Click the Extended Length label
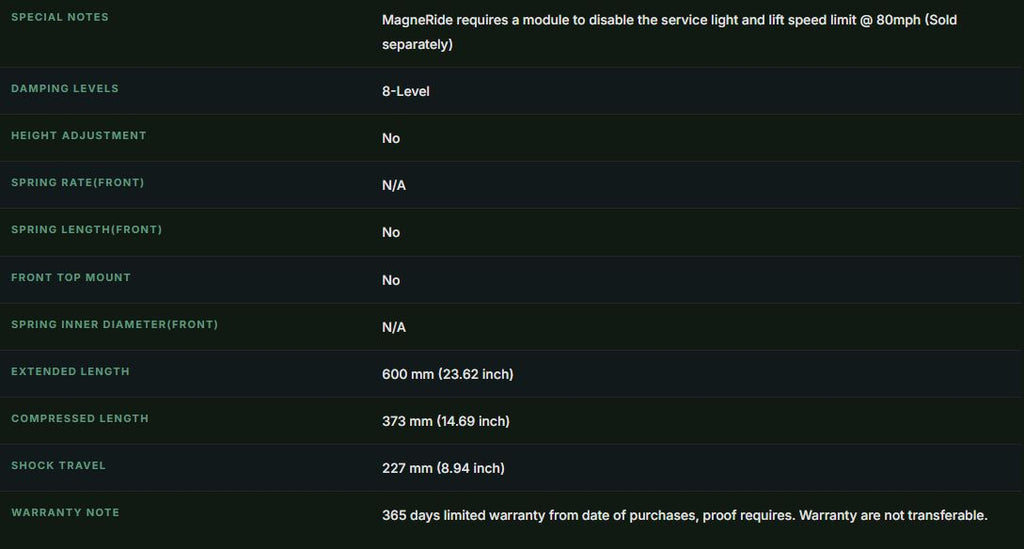Viewport: 1024px width, 549px height. coord(70,371)
